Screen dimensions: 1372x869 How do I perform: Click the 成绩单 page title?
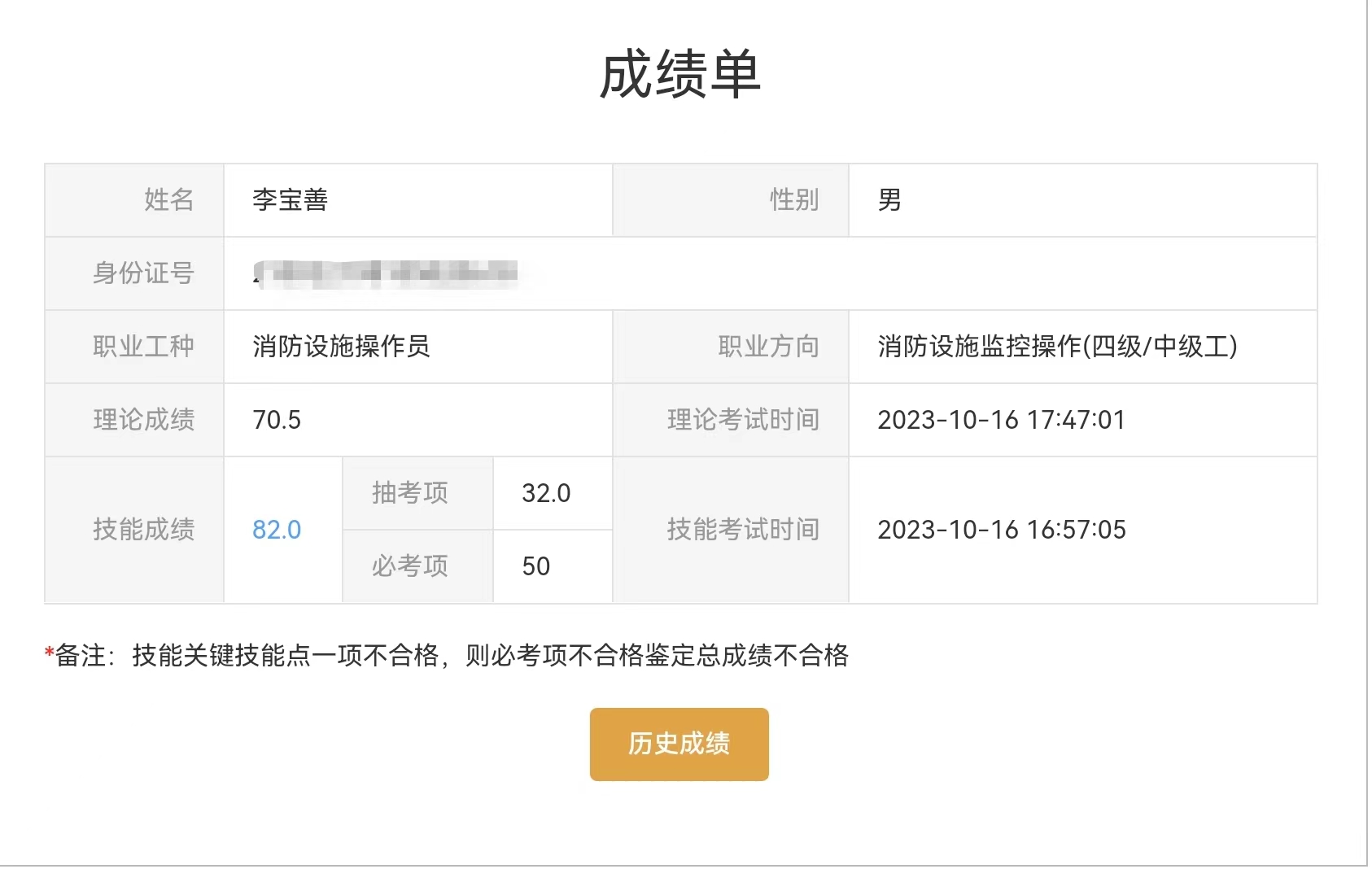tap(680, 74)
